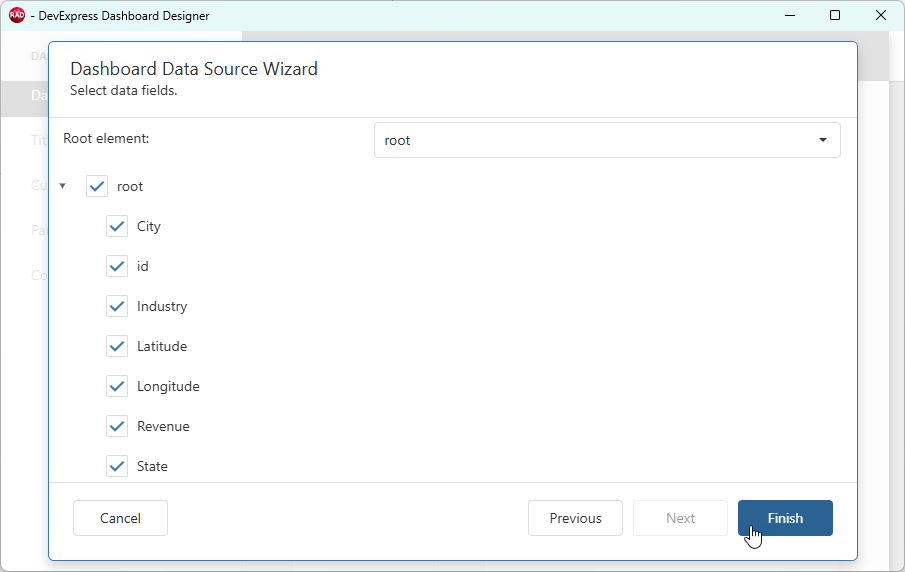
Task: Uncheck the City field checkbox
Action: click(x=117, y=226)
